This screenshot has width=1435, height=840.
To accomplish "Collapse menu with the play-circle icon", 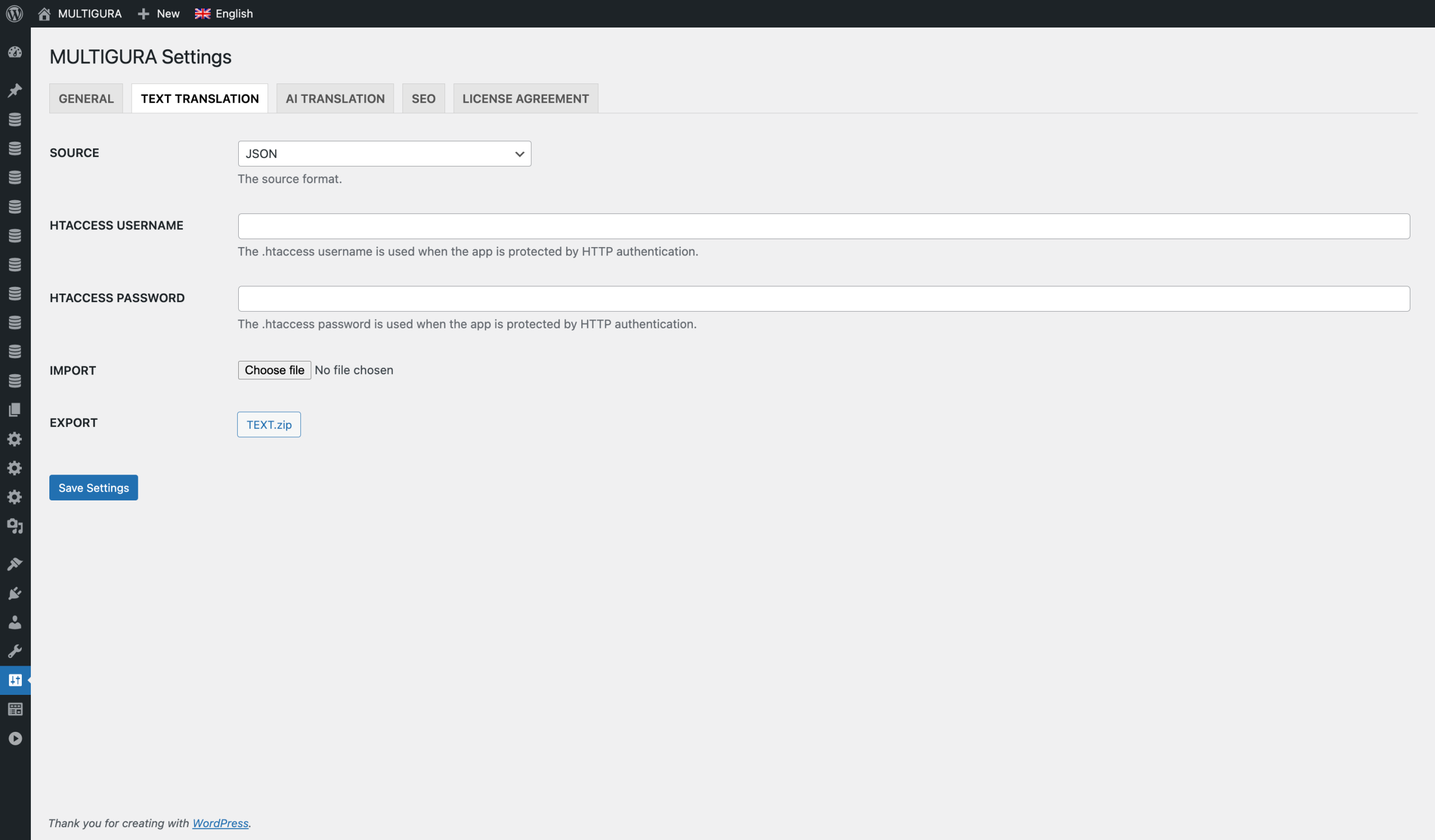I will pos(15,738).
